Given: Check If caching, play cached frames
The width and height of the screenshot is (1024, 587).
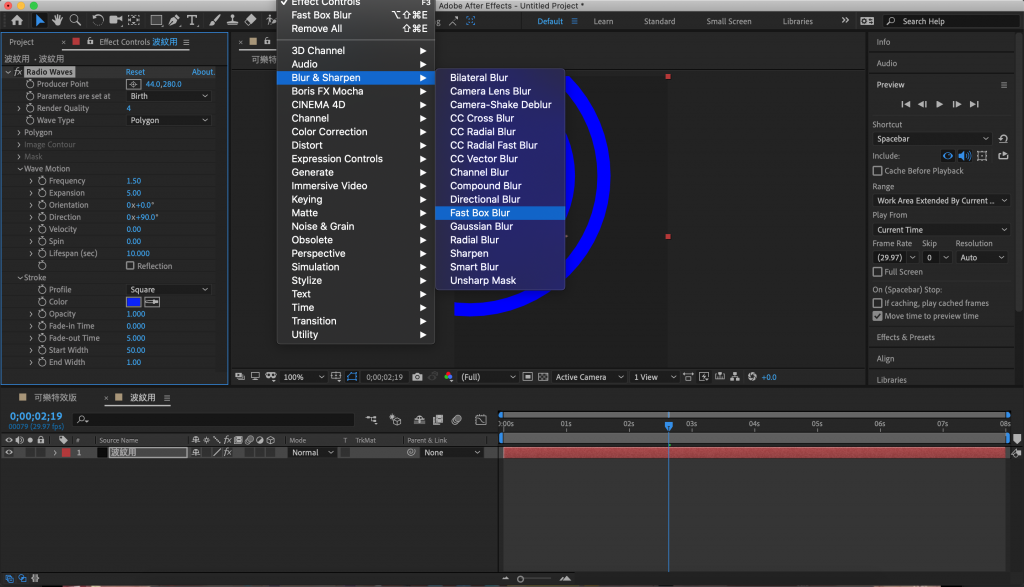Looking at the screenshot, I should pos(877,303).
